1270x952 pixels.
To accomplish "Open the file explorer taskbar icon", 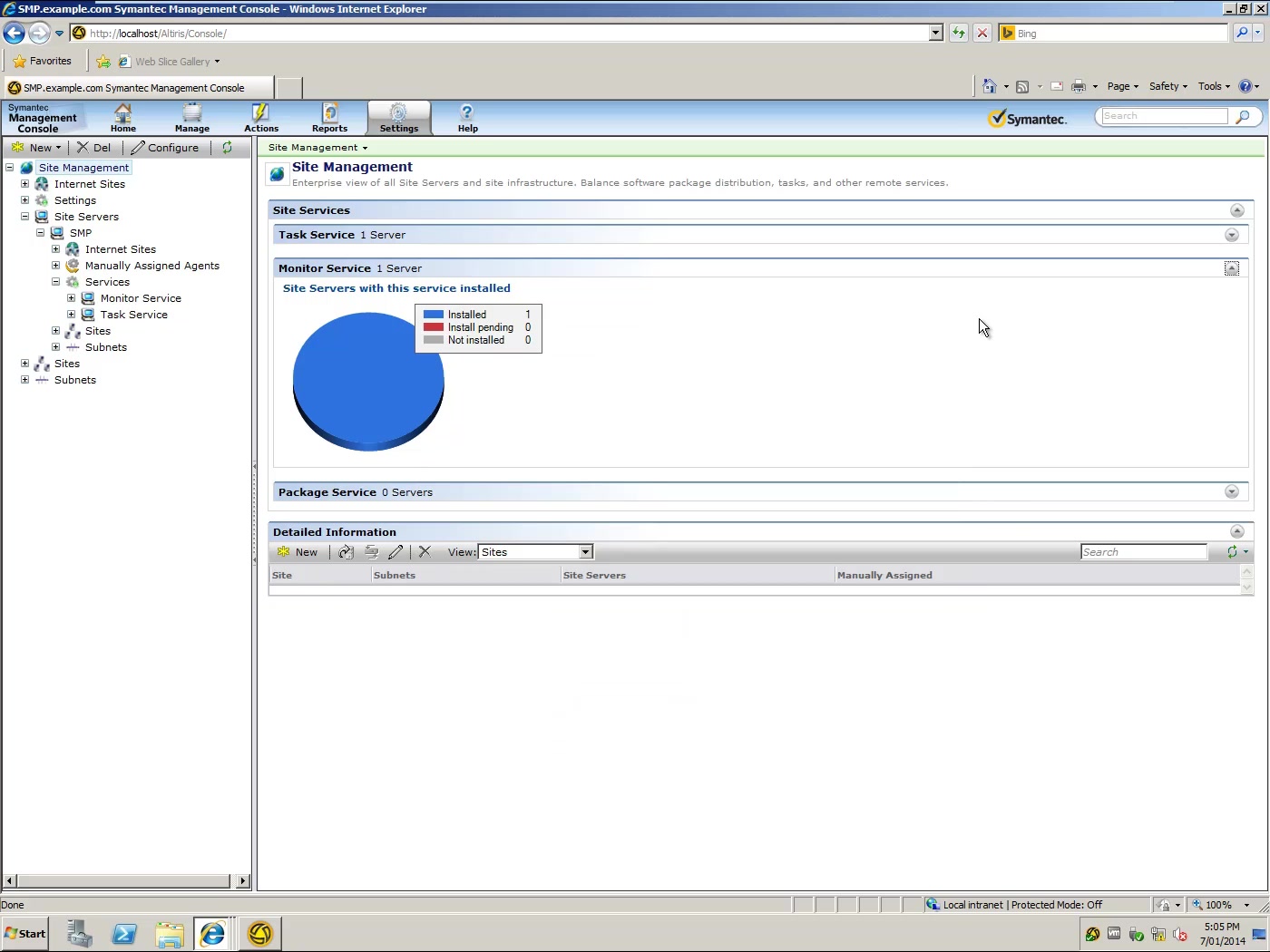I will [x=169, y=933].
